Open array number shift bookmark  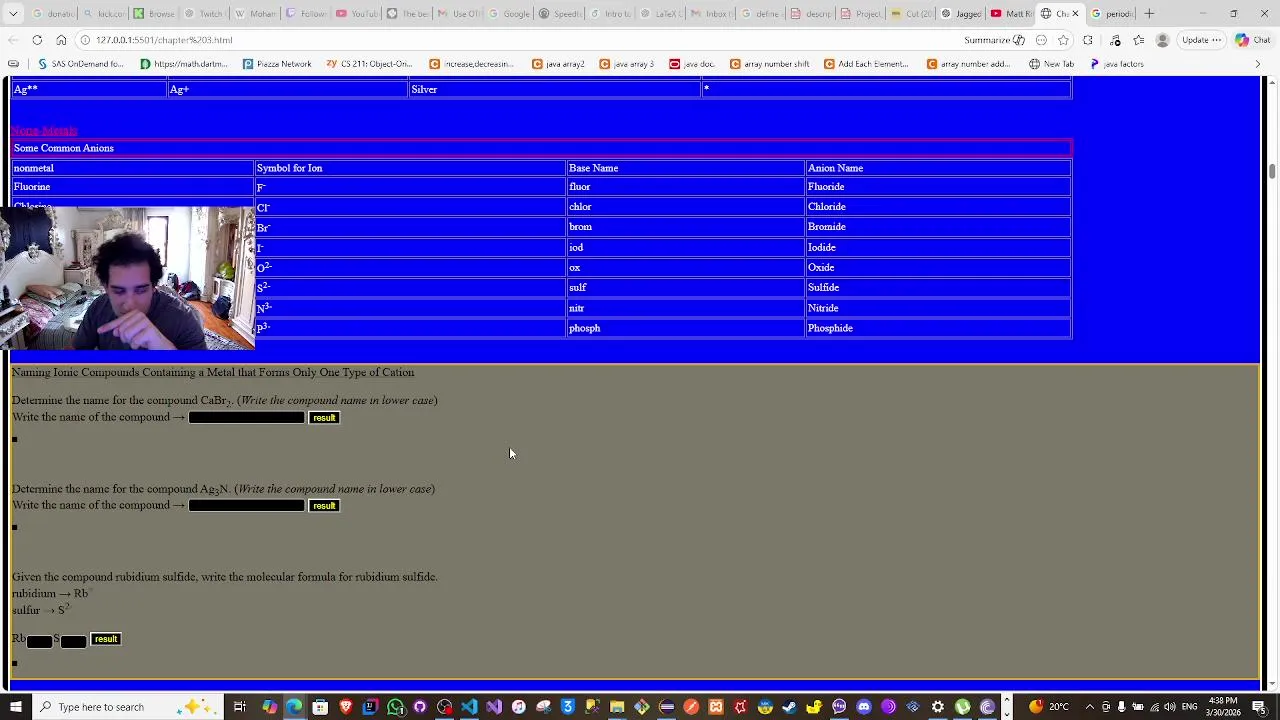click(x=769, y=64)
